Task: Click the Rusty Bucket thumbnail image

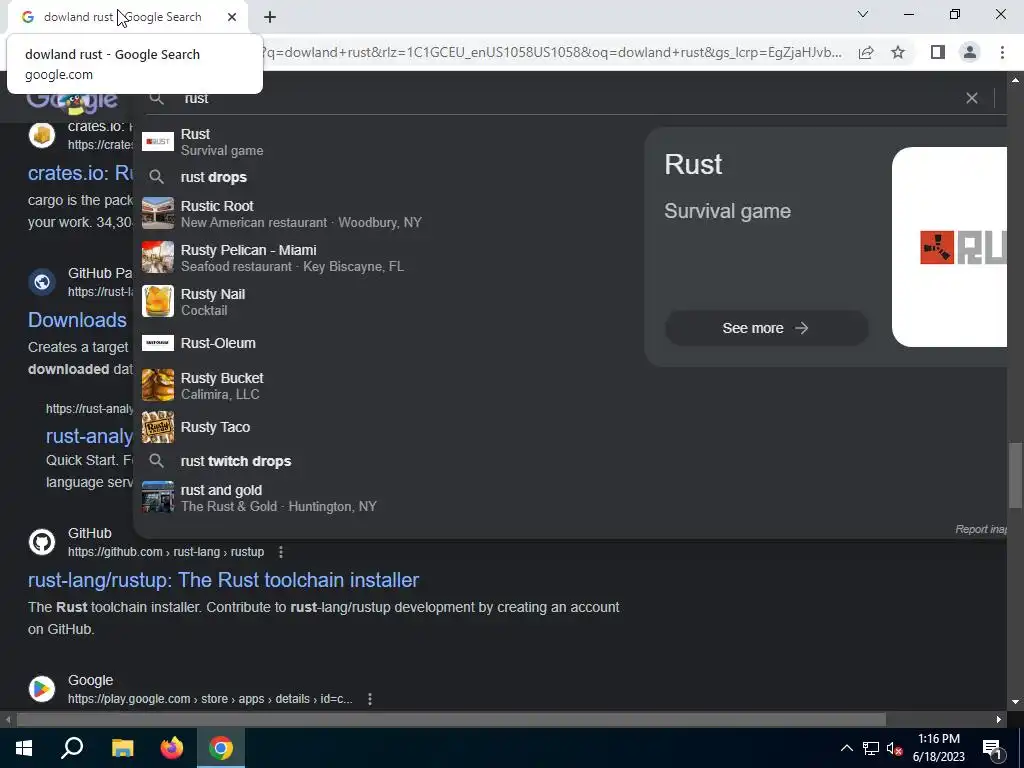Action: (x=158, y=385)
